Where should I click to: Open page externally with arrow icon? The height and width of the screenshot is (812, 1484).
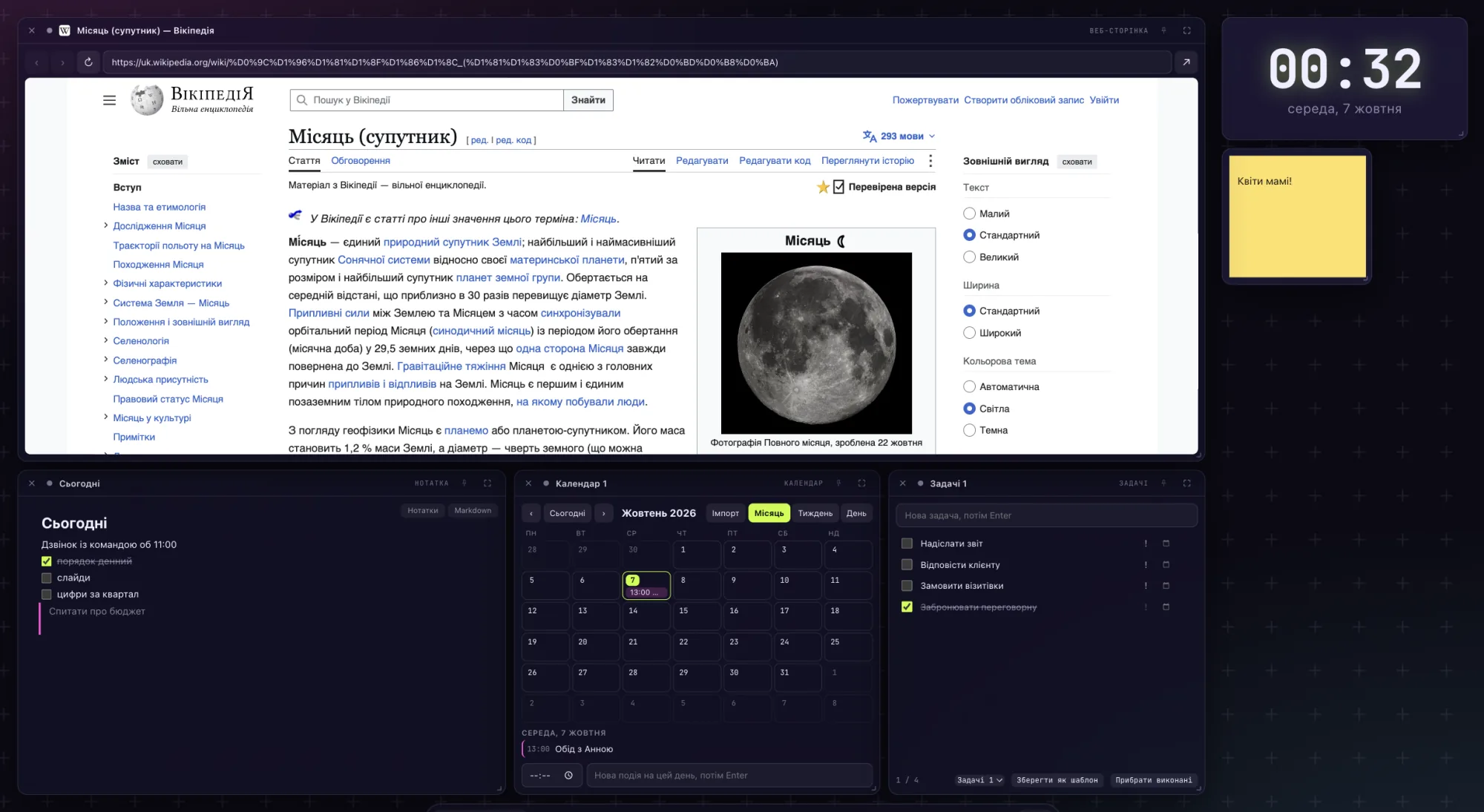point(1186,62)
